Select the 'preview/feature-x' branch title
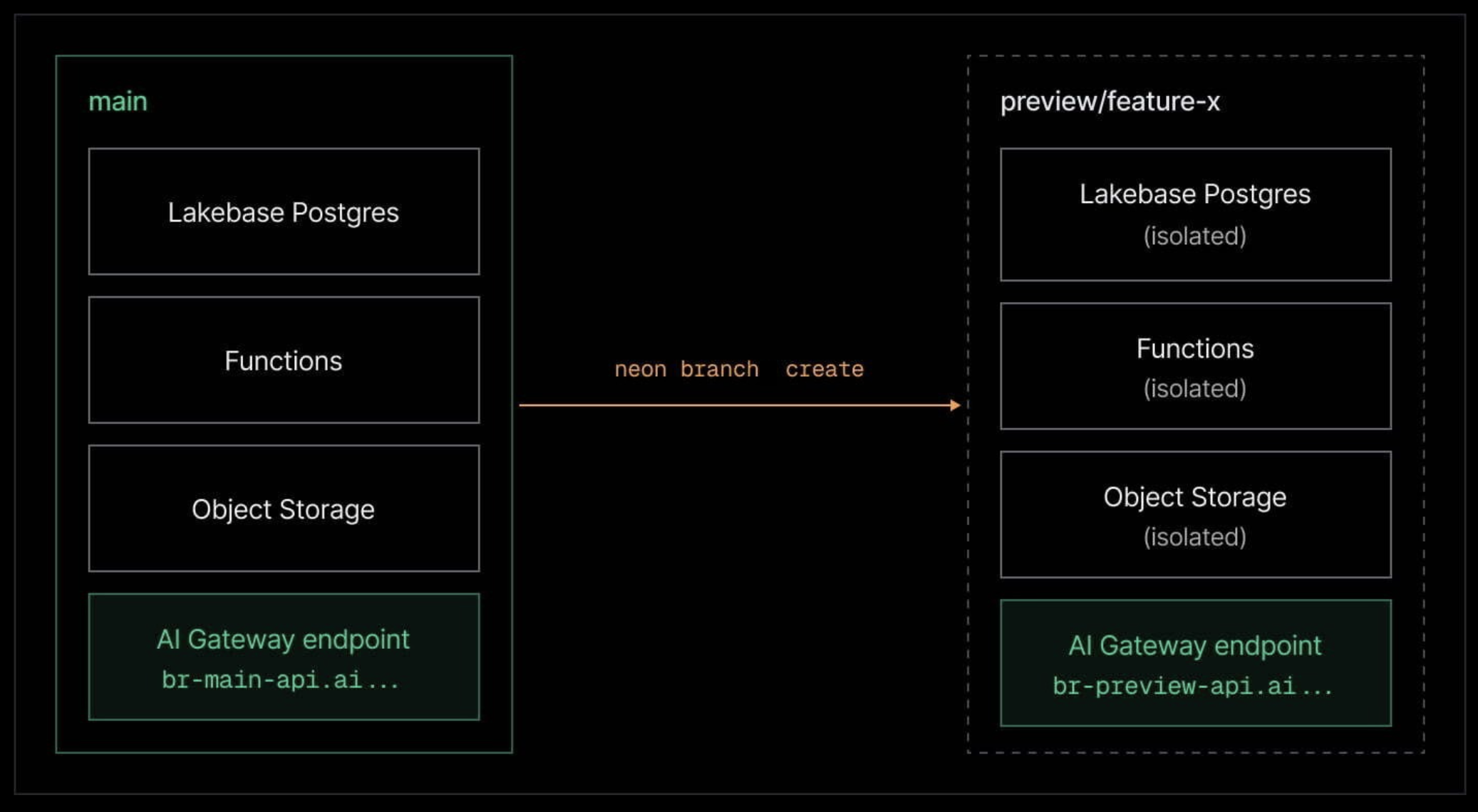Viewport: 1478px width, 812px height. pyautogui.click(x=1110, y=102)
